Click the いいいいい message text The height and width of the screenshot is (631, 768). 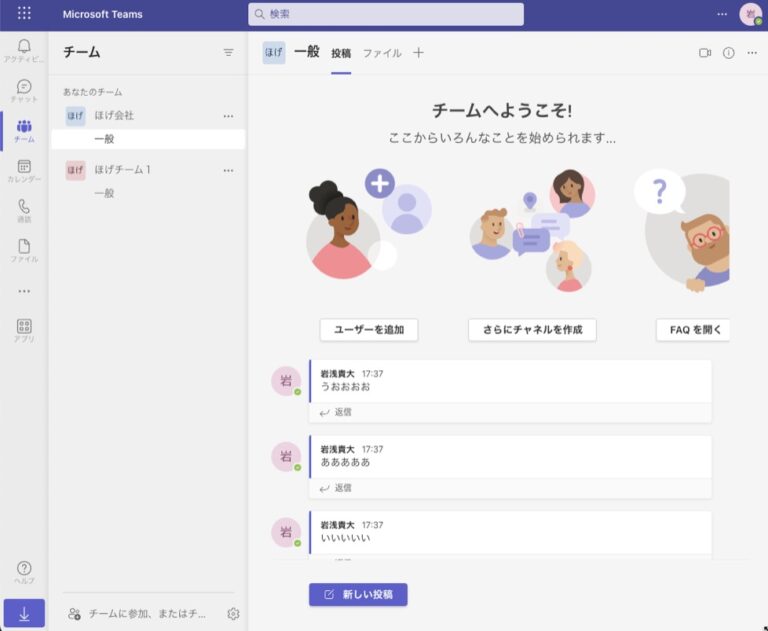[345, 538]
